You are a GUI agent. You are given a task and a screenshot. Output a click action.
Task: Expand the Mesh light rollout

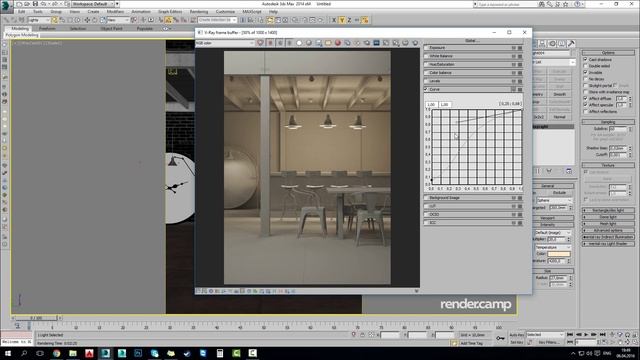(608, 224)
